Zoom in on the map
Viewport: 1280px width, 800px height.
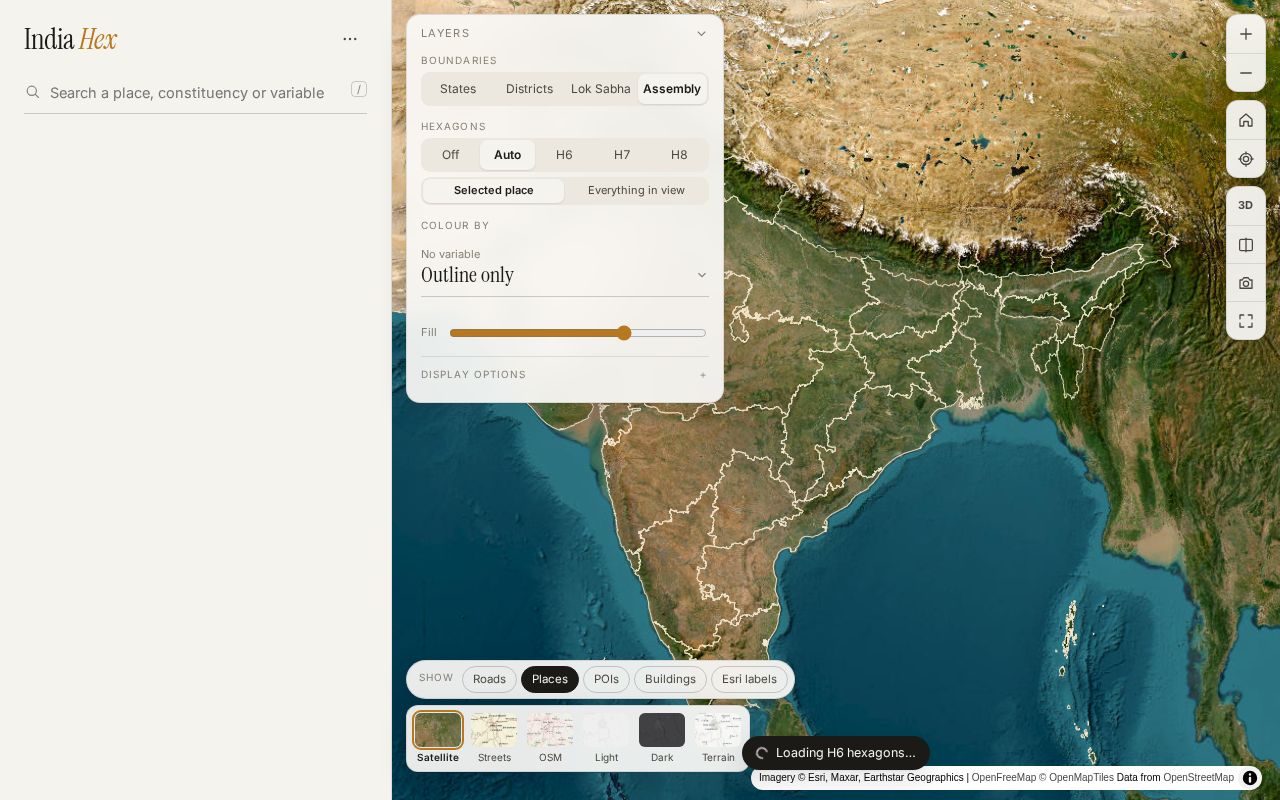(x=1246, y=34)
